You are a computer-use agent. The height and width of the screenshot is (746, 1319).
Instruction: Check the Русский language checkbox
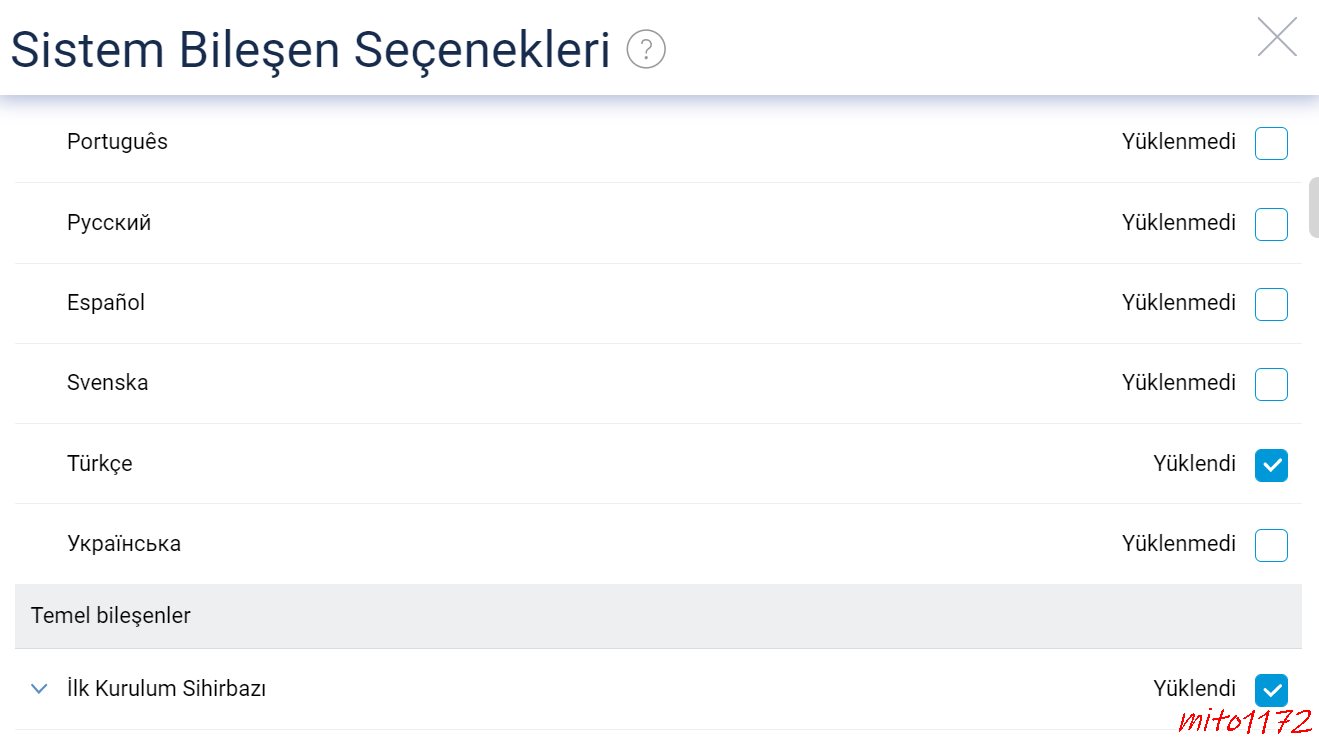pos(1271,224)
